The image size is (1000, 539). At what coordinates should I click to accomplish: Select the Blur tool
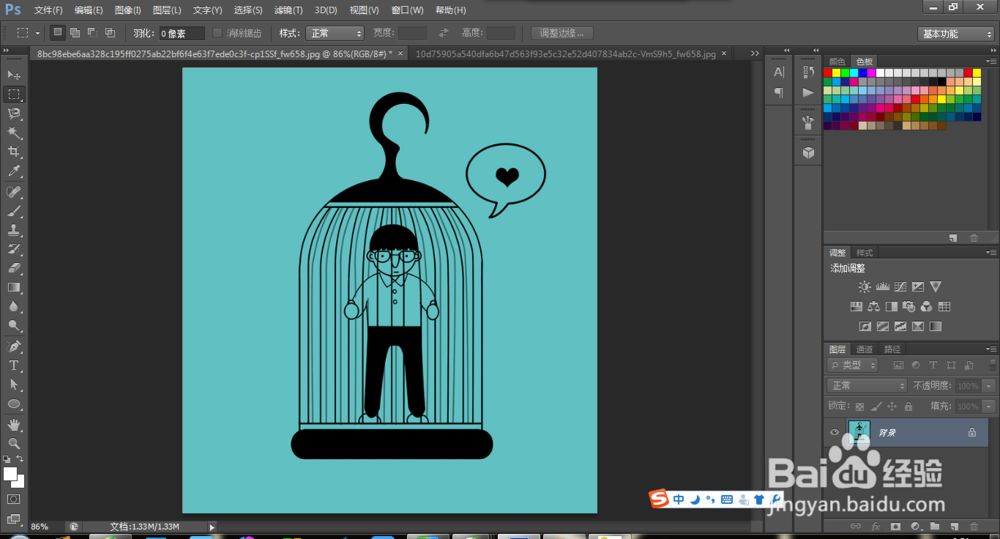coord(13,307)
